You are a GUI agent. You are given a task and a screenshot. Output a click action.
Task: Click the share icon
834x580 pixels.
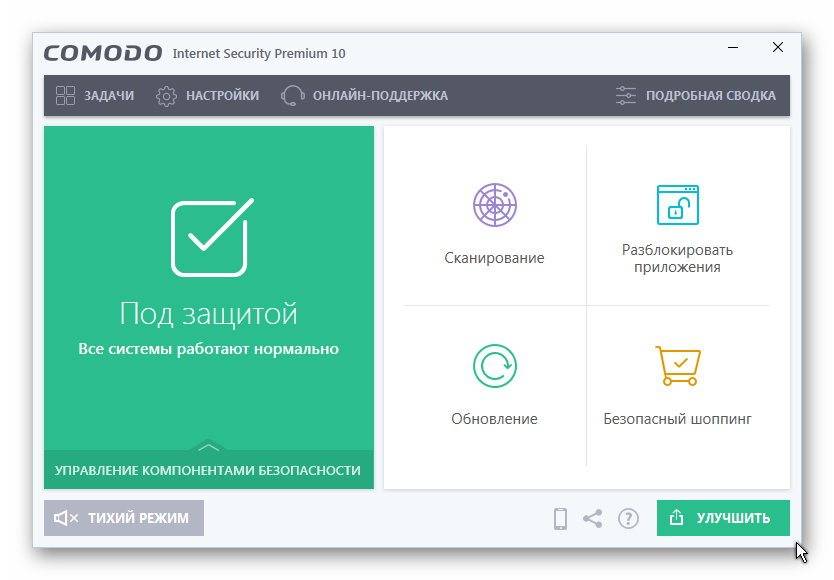point(593,518)
